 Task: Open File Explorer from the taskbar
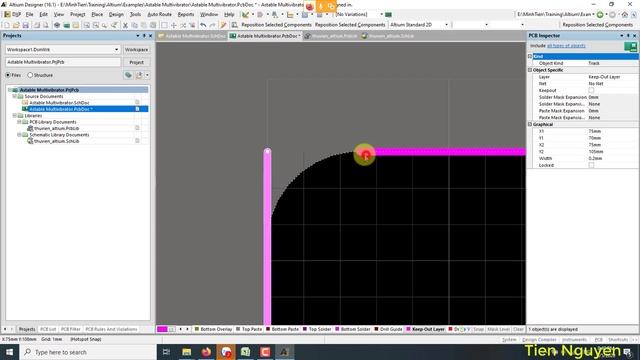pyautogui.click(x=187, y=352)
